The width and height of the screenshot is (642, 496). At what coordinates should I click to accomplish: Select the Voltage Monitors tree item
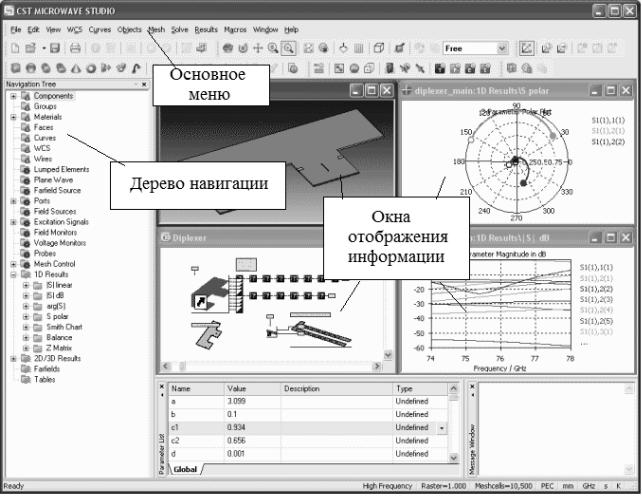coord(60,243)
